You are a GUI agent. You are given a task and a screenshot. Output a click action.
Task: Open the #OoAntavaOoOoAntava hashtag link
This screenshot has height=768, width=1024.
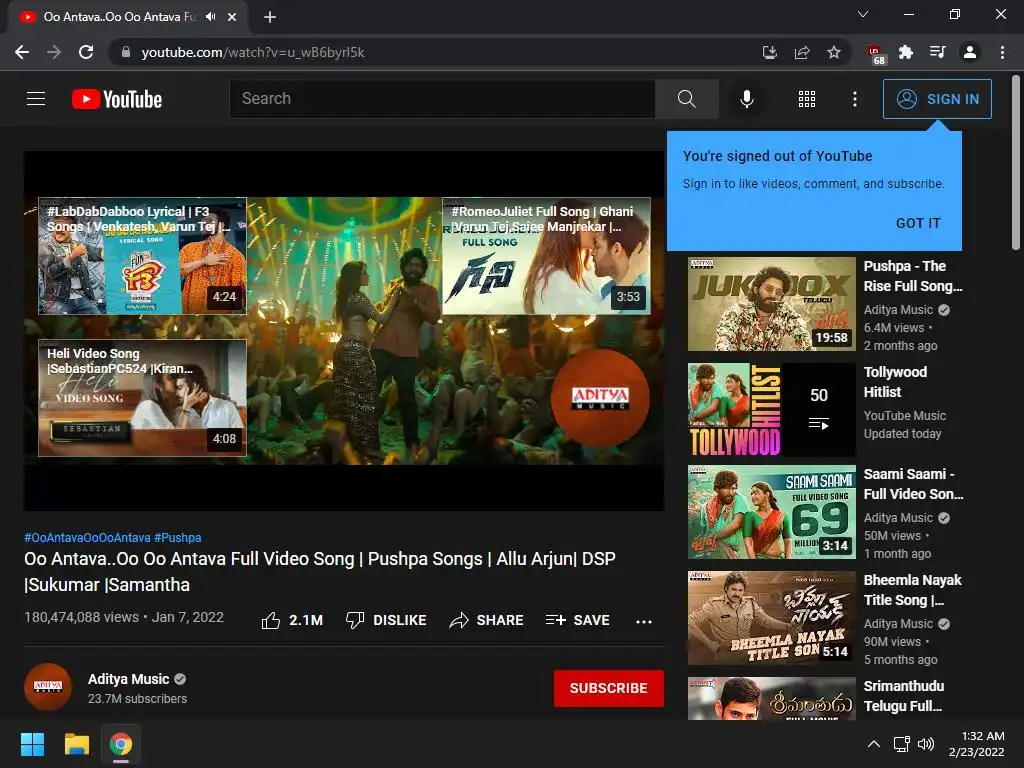88,537
